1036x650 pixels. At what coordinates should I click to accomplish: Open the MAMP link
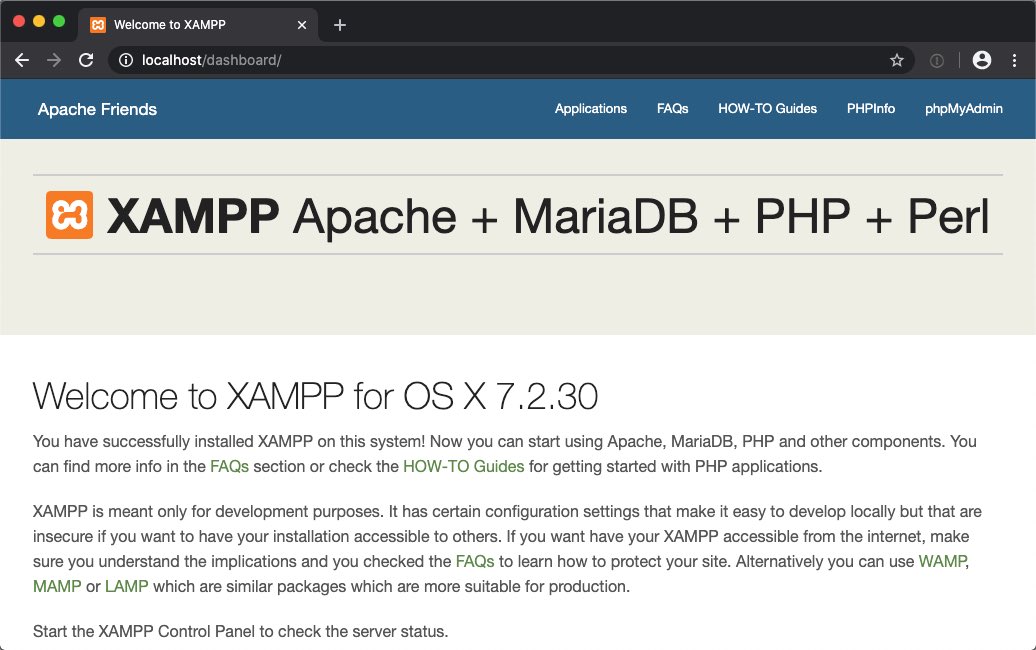pyautogui.click(x=57, y=587)
